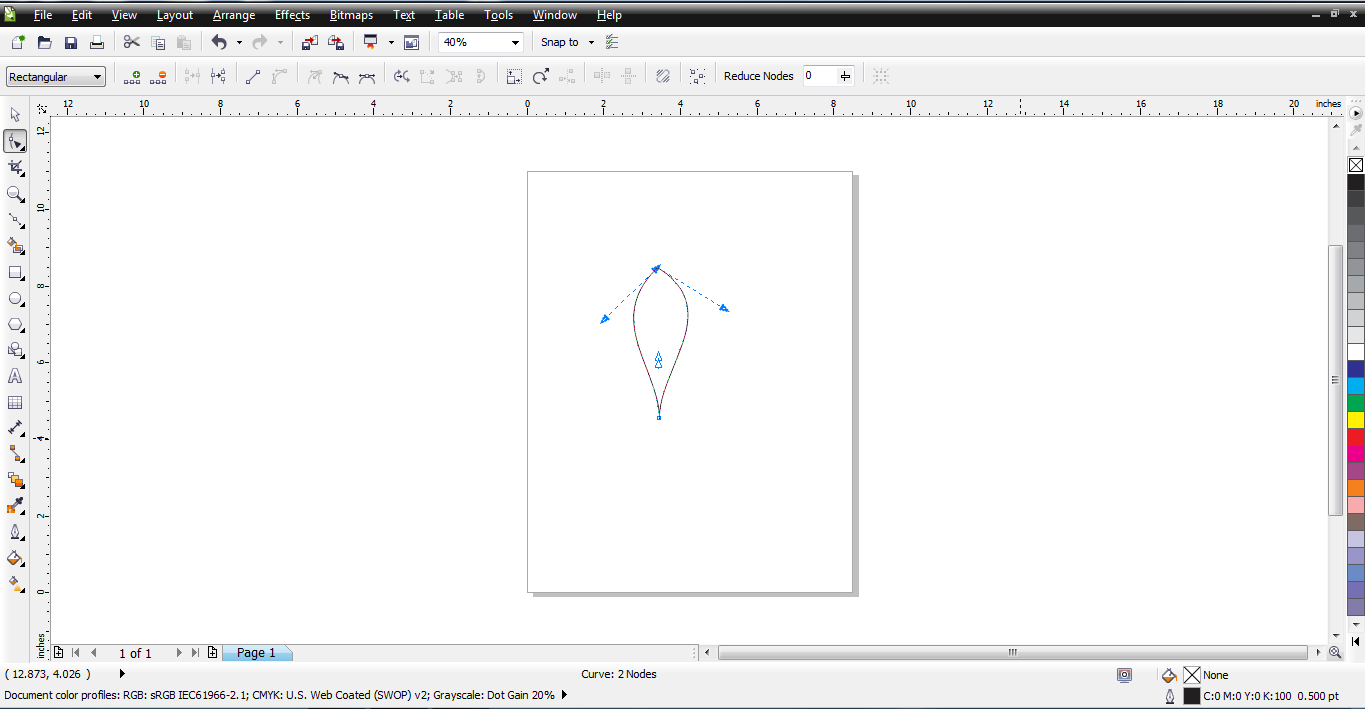Make node smooth

tap(341, 76)
